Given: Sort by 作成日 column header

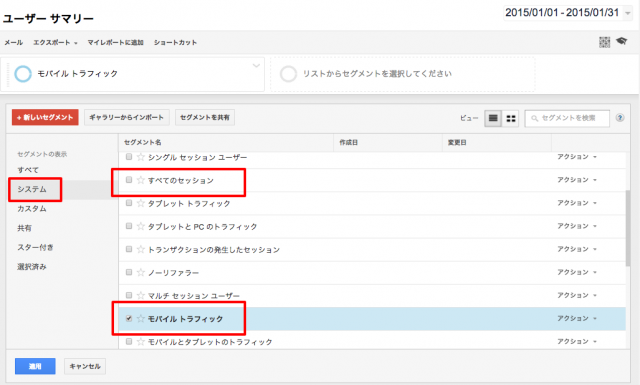Looking at the screenshot, I should tap(349, 142).
